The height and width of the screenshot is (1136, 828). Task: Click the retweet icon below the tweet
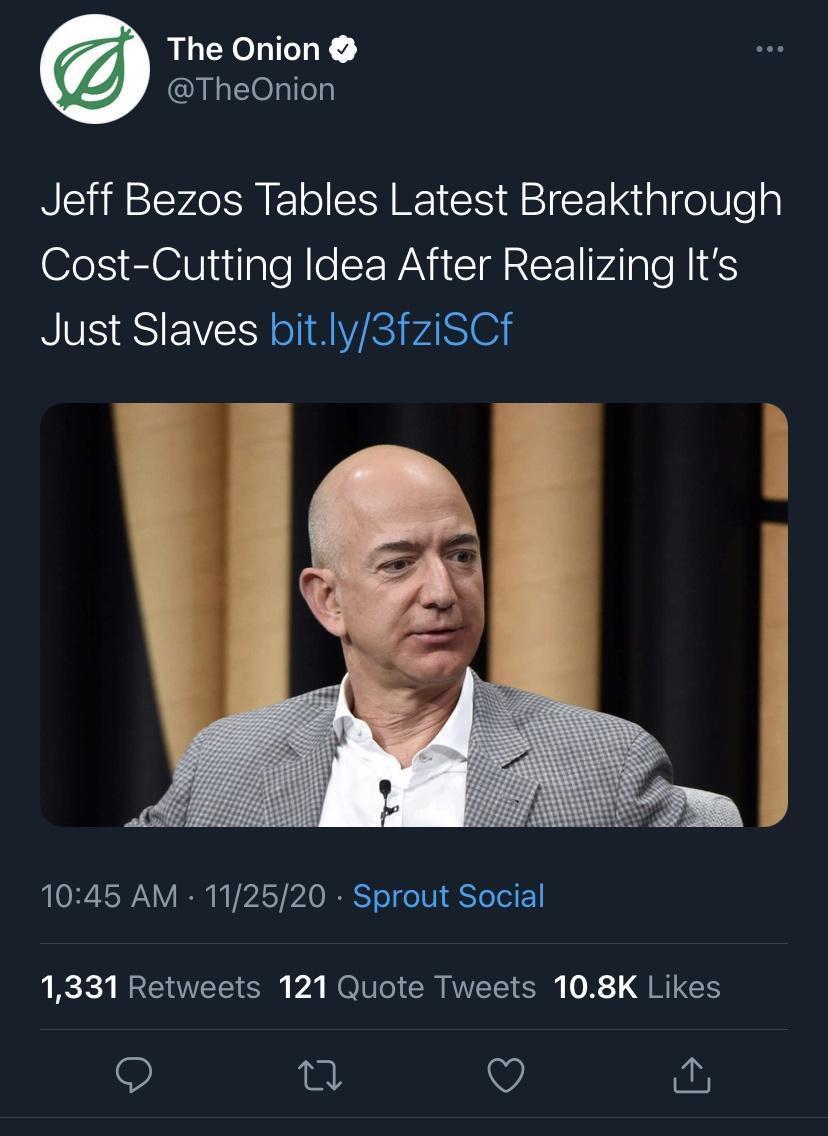(320, 1075)
